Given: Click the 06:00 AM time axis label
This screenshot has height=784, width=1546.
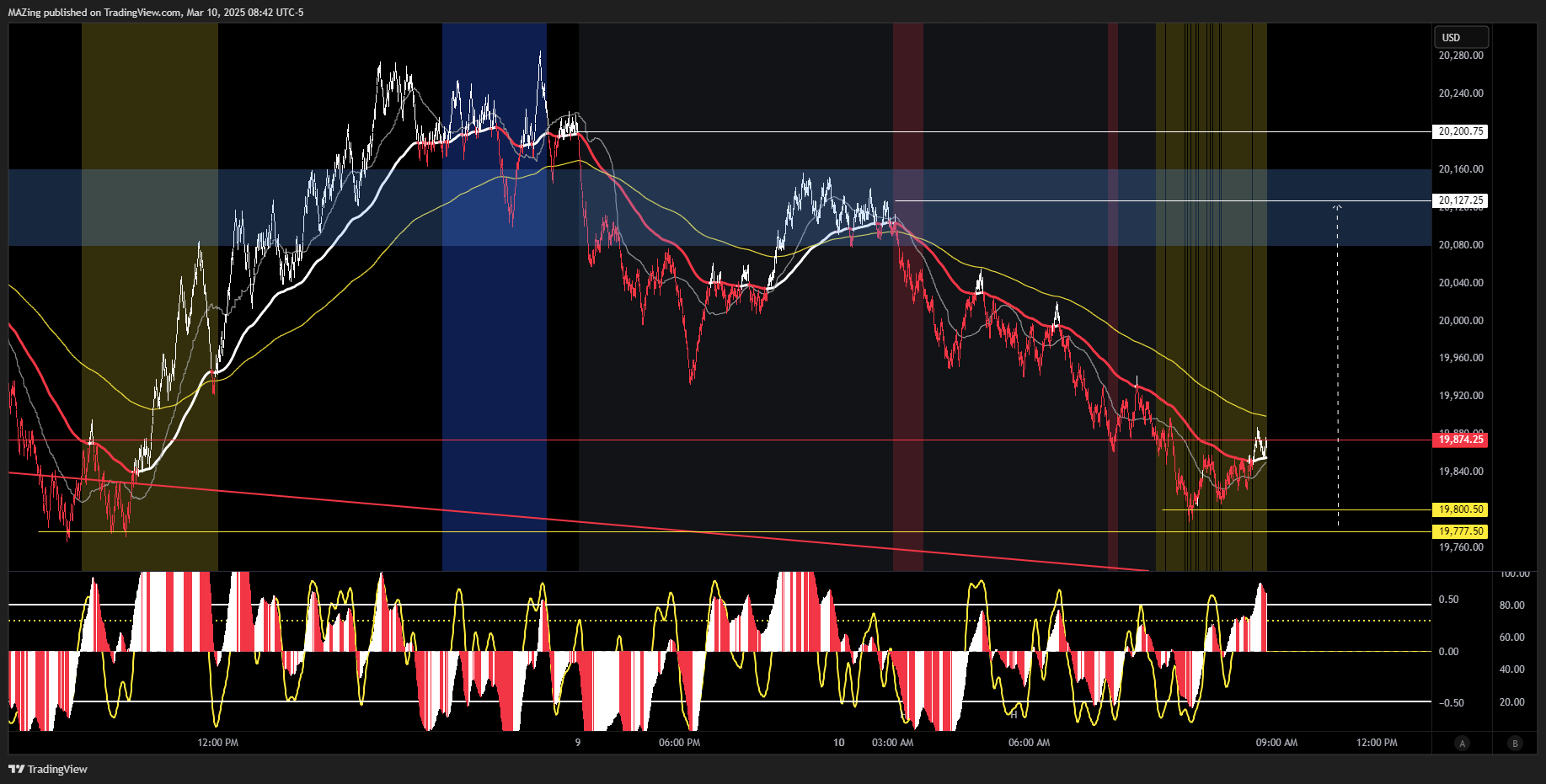Looking at the screenshot, I should click(x=1029, y=743).
